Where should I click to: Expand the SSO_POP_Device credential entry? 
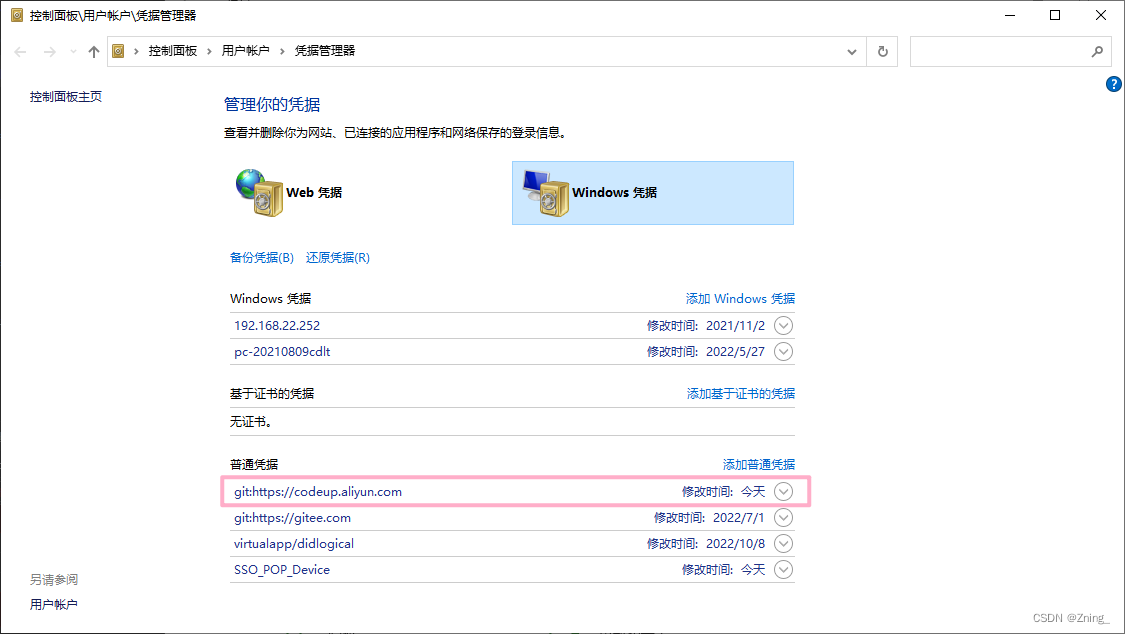783,569
